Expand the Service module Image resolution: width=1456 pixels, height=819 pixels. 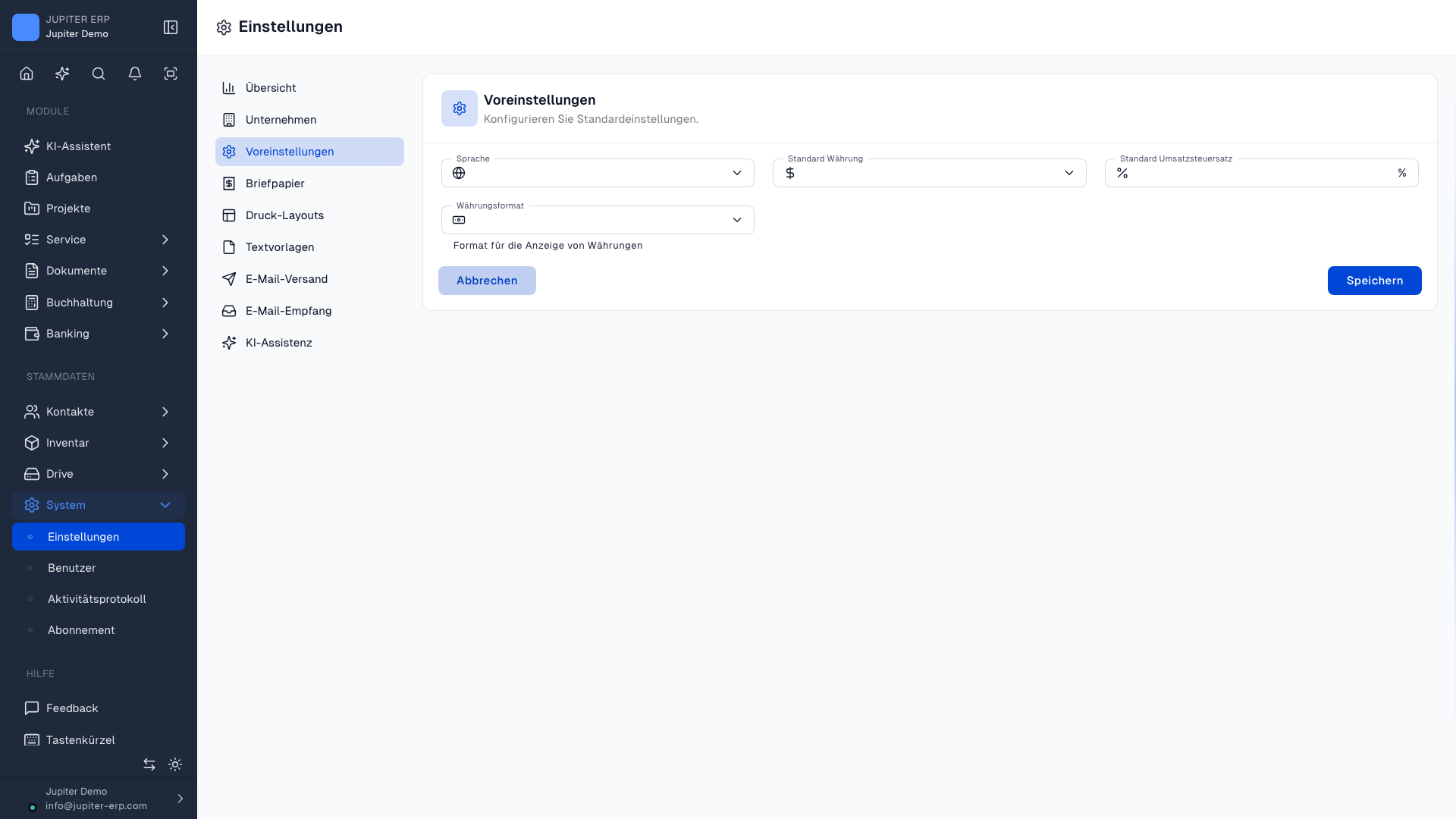point(99,240)
